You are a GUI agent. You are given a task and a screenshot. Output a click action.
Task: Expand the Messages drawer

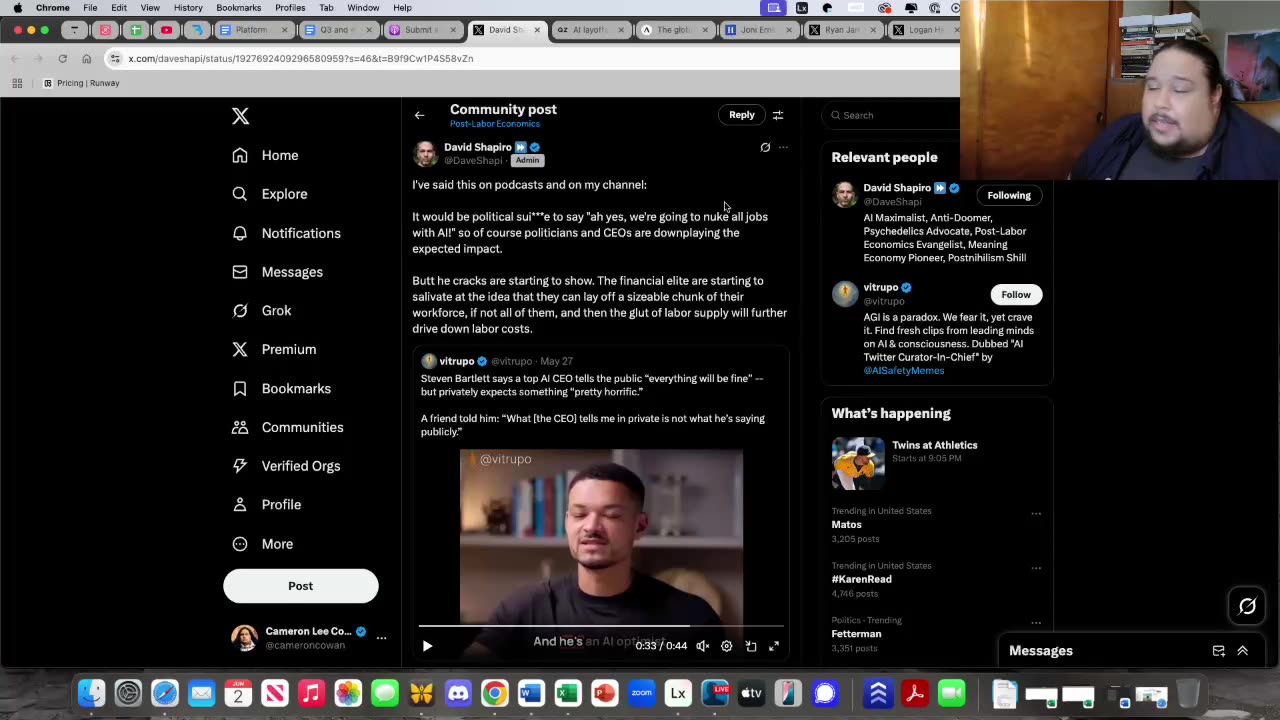click(1243, 651)
